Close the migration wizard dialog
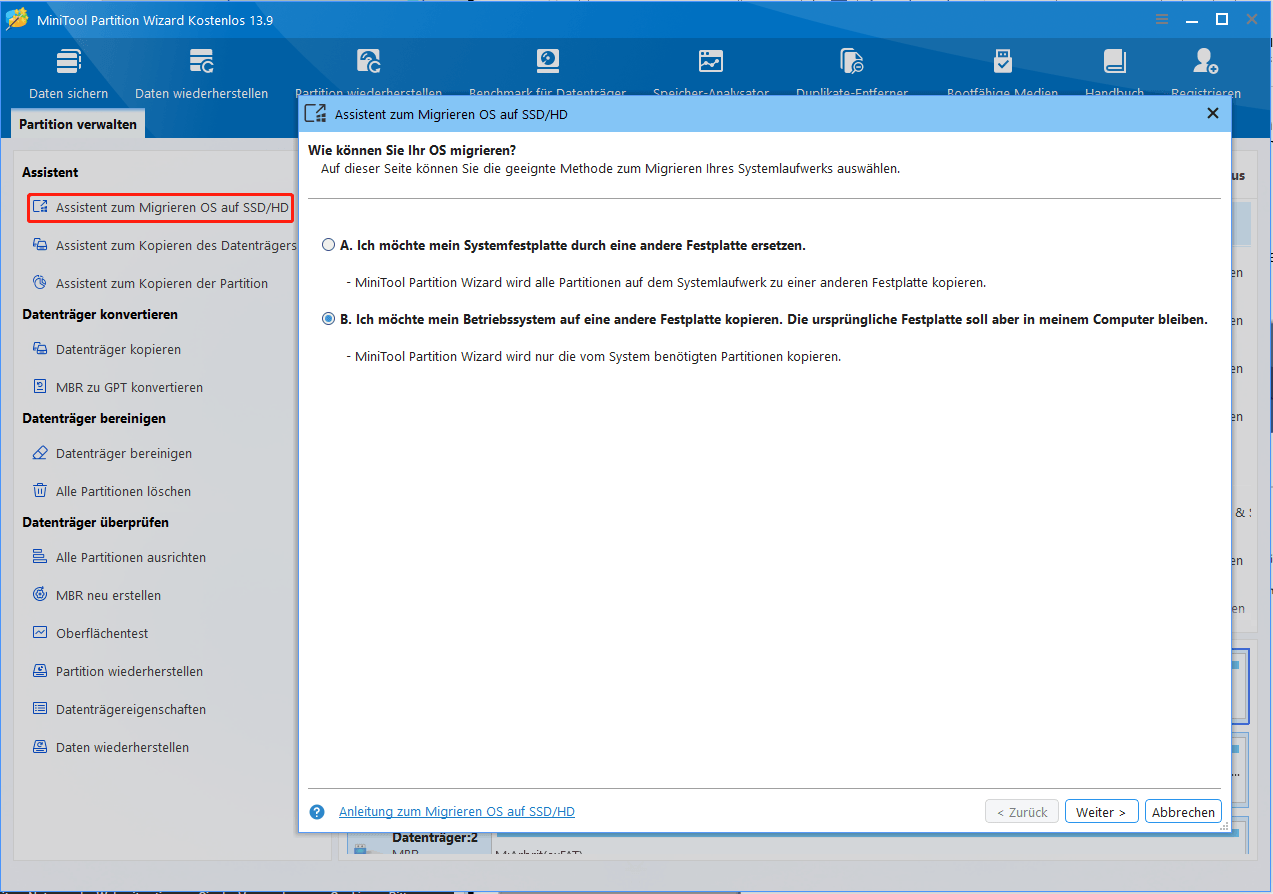The image size is (1273, 894). pos(1213,113)
